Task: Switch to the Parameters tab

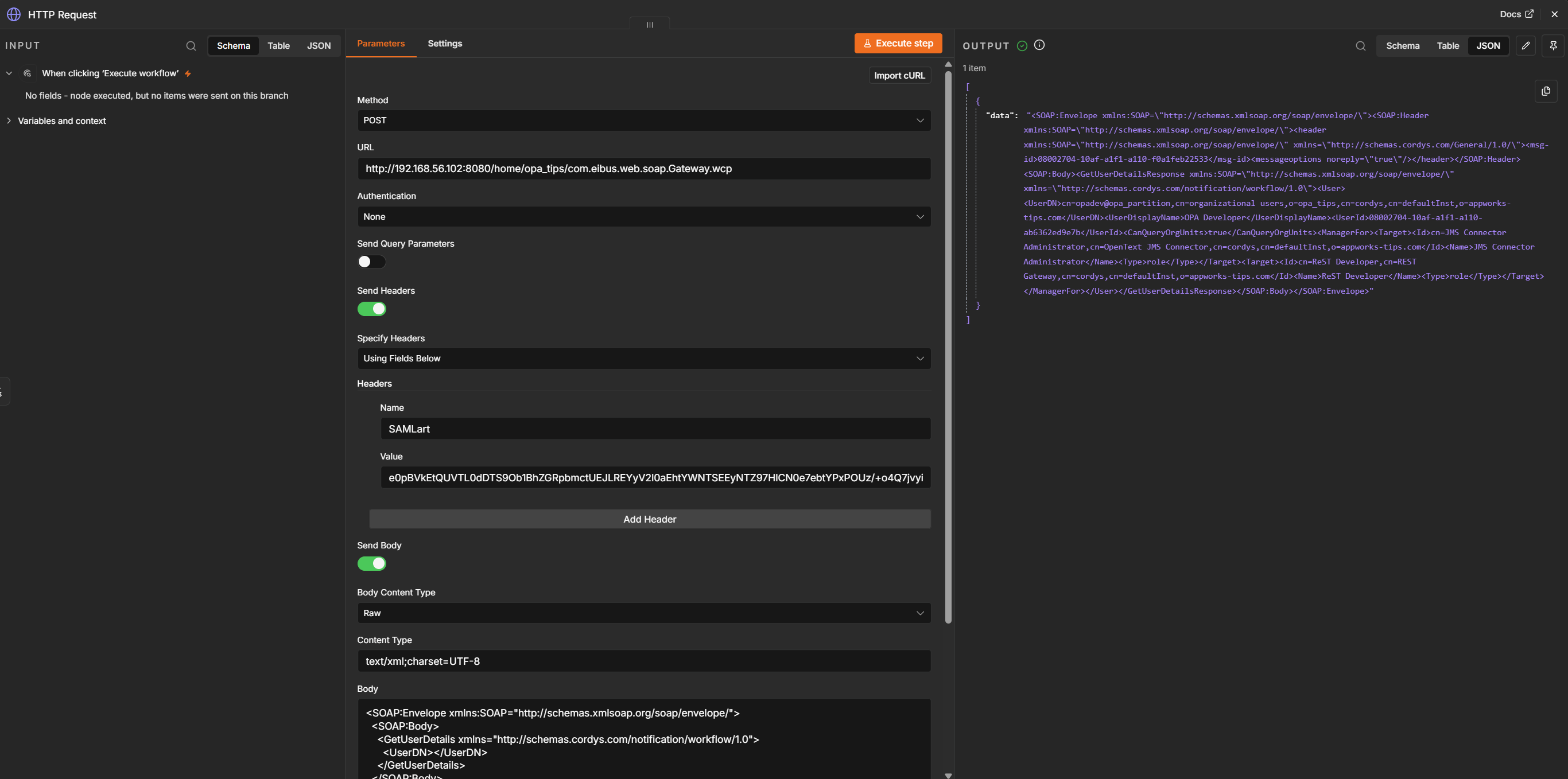Action: click(x=381, y=44)
